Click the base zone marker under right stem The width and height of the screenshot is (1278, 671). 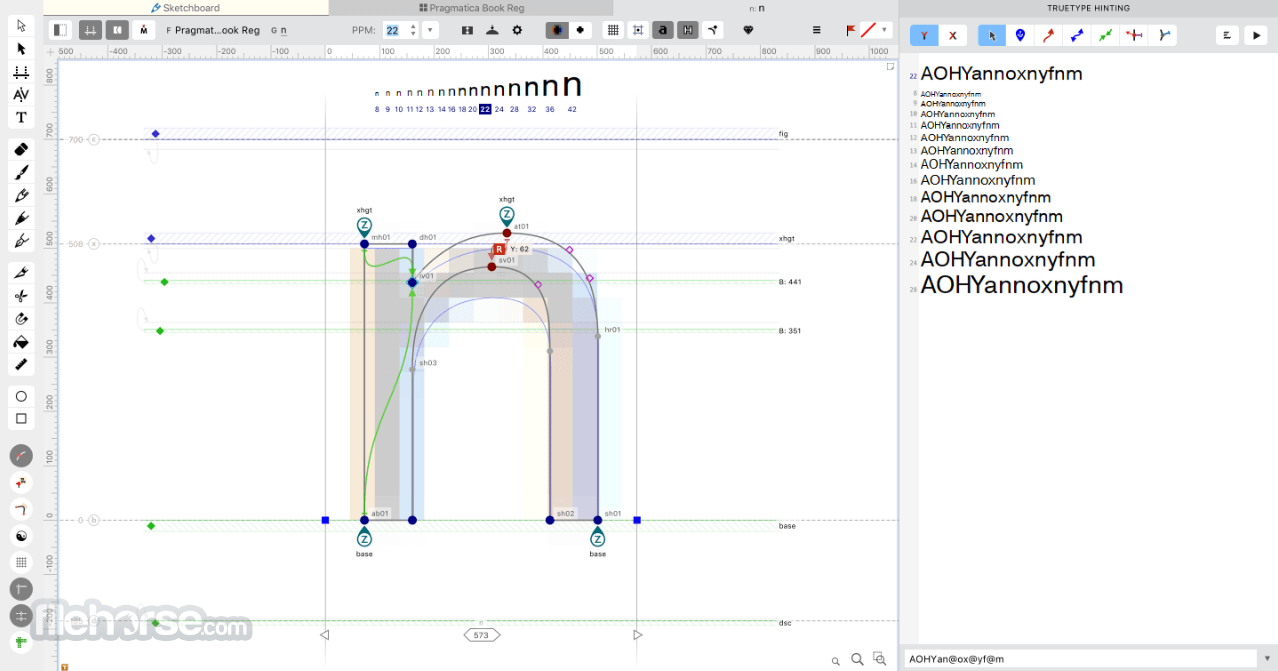tap(597, 538)
